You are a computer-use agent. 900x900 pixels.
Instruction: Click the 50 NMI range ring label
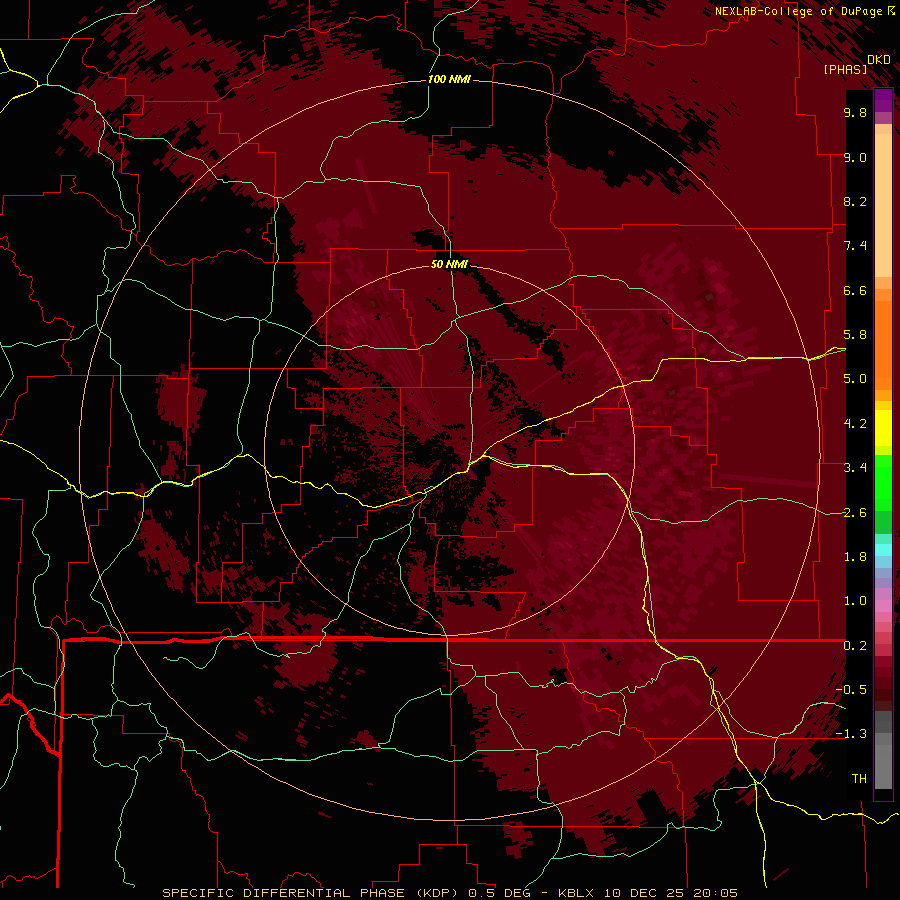pos(449,264)
